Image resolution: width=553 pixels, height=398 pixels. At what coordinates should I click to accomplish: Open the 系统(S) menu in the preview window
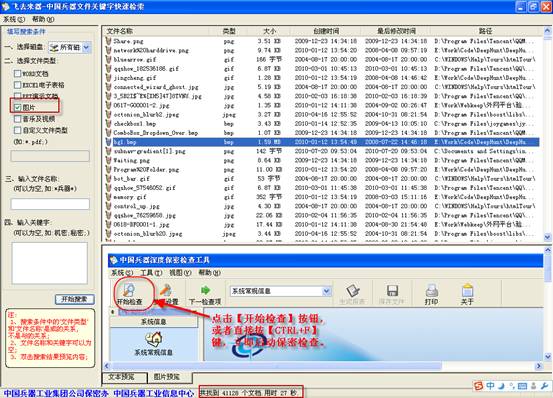[122, 273]
